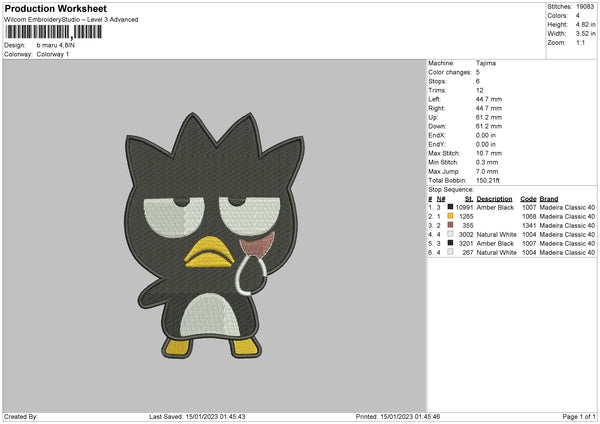Click the Badtz-Maru embroidery design preview

pos(214,235)
